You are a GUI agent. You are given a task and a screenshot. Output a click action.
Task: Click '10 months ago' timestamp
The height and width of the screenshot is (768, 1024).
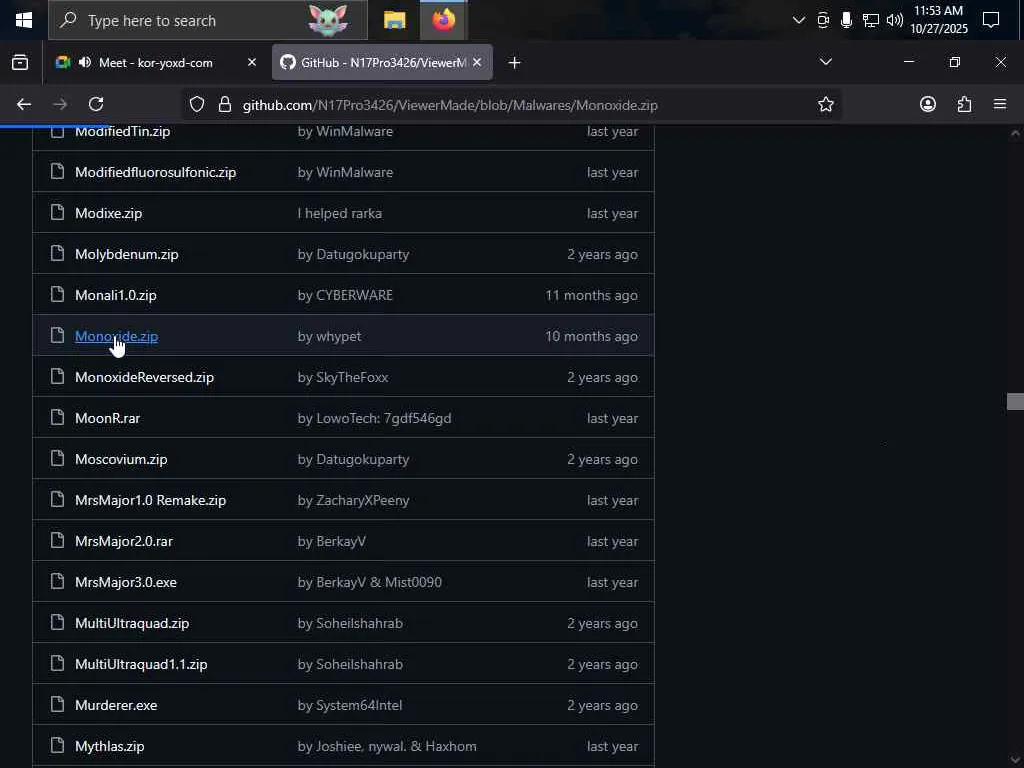591,336
